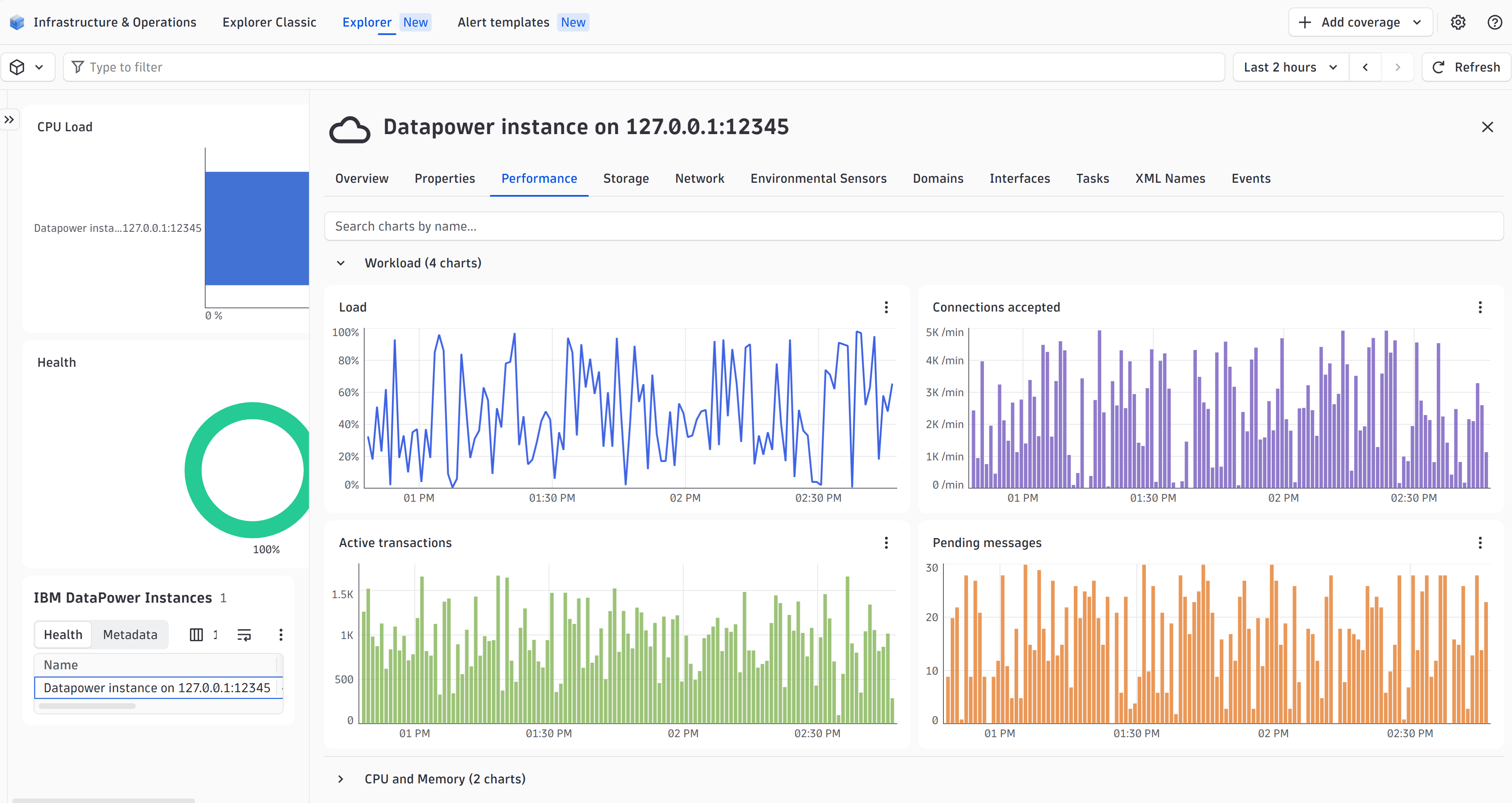Click the Search charts by name field
Image resolution: width=1512 pixels, height=803 pixels.
tap(913, 226)
